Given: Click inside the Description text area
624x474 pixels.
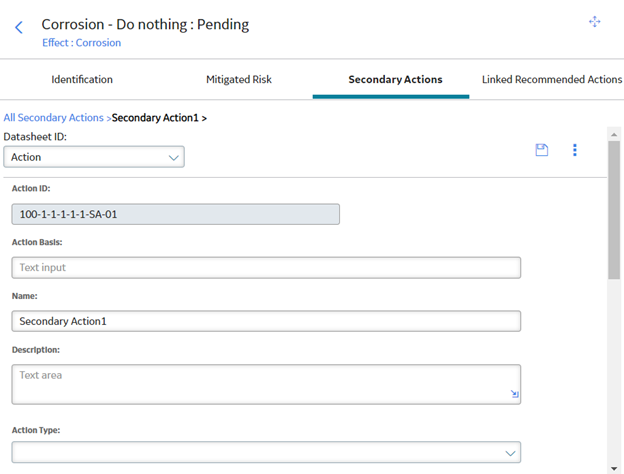Looking at the screenshot, I should (266, 384).
